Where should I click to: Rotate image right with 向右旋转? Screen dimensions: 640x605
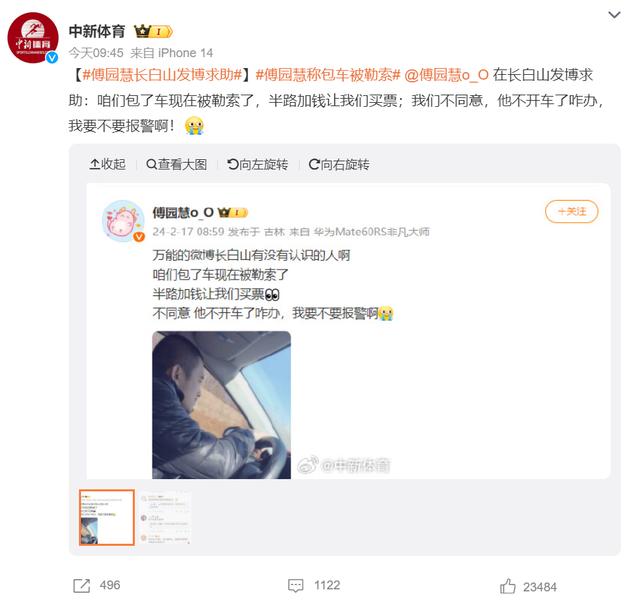coord(339,164)
